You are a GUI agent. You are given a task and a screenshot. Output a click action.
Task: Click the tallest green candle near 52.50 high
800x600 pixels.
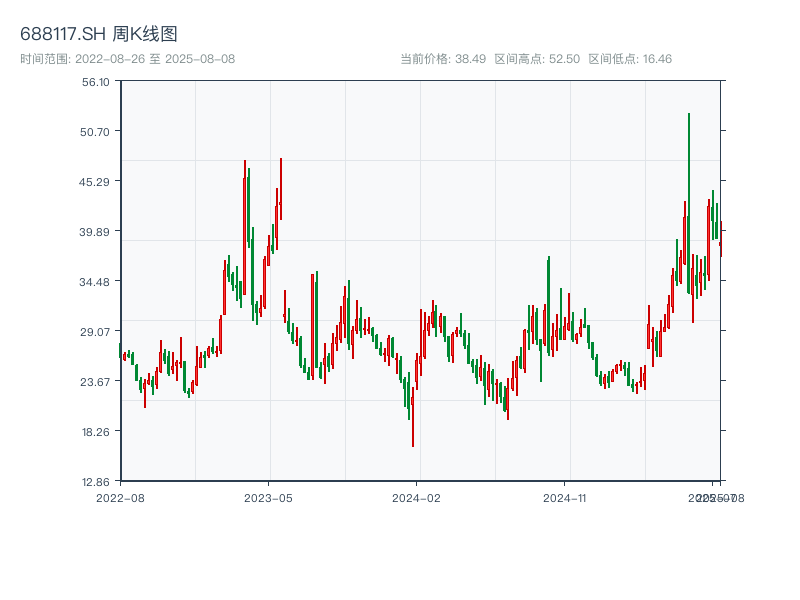click(689, 204)
